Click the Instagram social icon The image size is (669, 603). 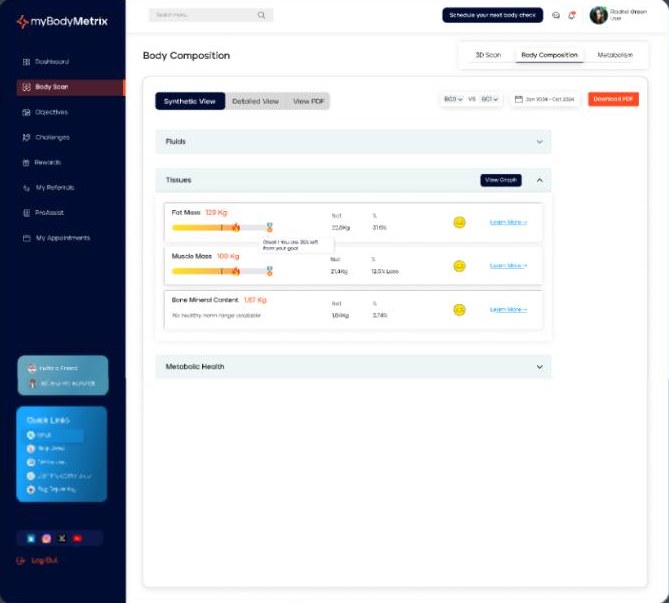click(x=47, y=539)
